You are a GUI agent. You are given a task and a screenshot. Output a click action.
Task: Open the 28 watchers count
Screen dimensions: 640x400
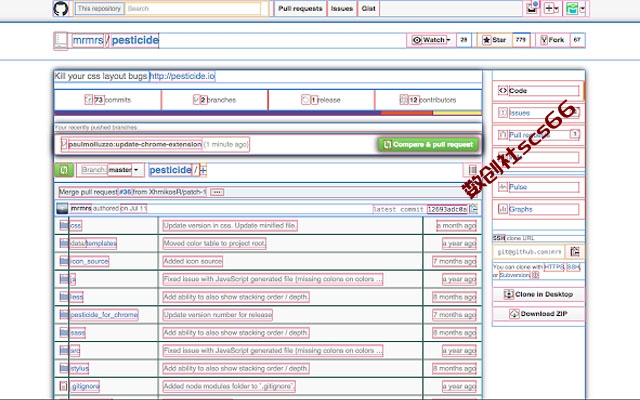[x=464, y=40]
